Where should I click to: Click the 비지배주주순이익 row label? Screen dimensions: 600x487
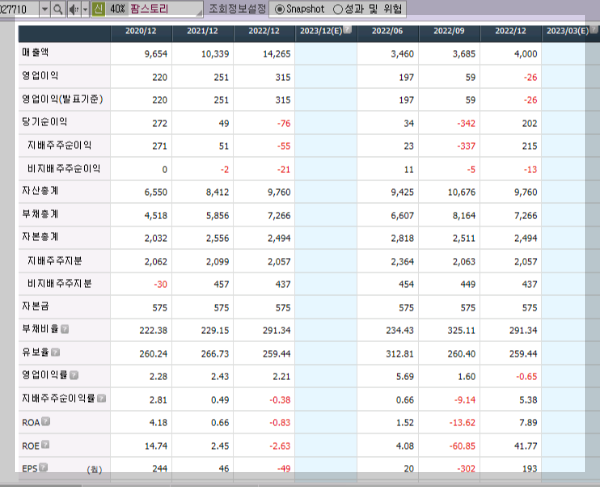pyautogui.click(x=64, y=168)
